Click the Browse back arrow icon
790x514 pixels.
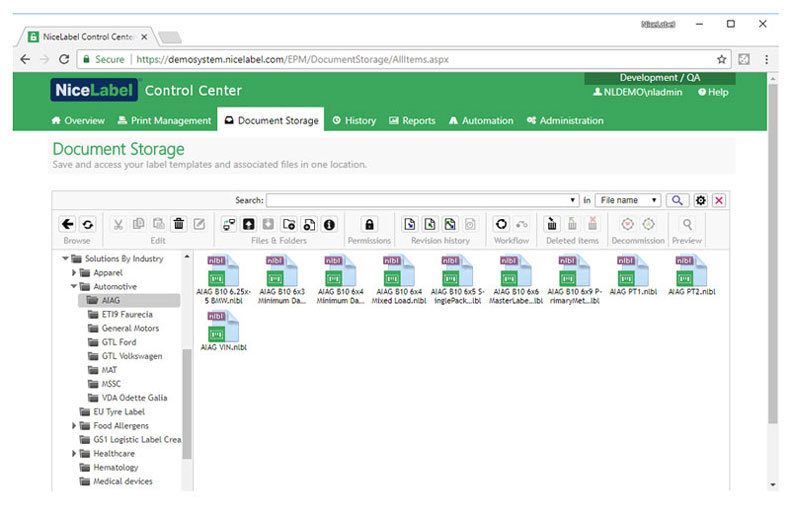(x=68, y=224)
